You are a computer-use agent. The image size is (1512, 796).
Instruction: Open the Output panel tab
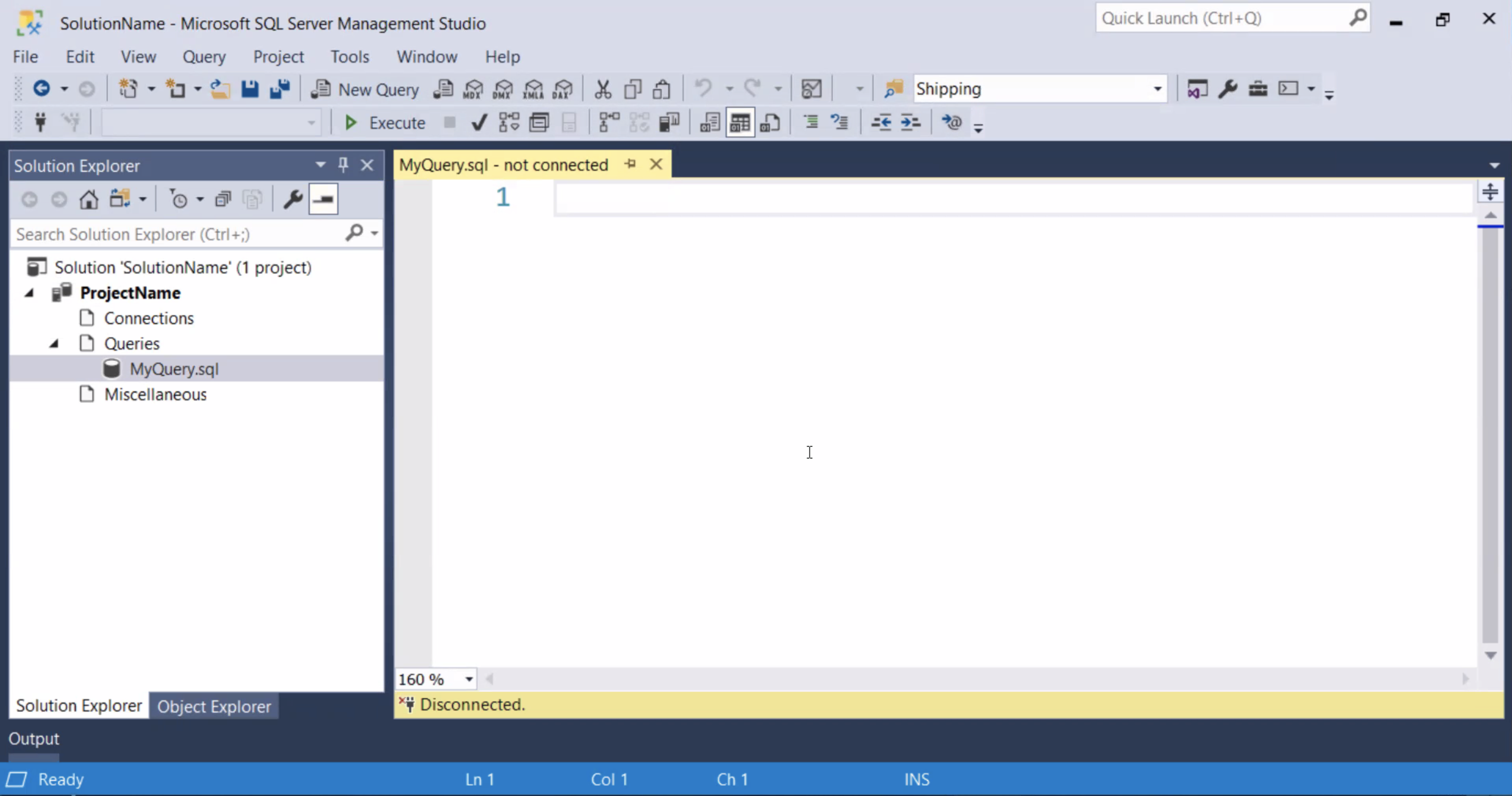pyautogui.click(x=33, y=738)
